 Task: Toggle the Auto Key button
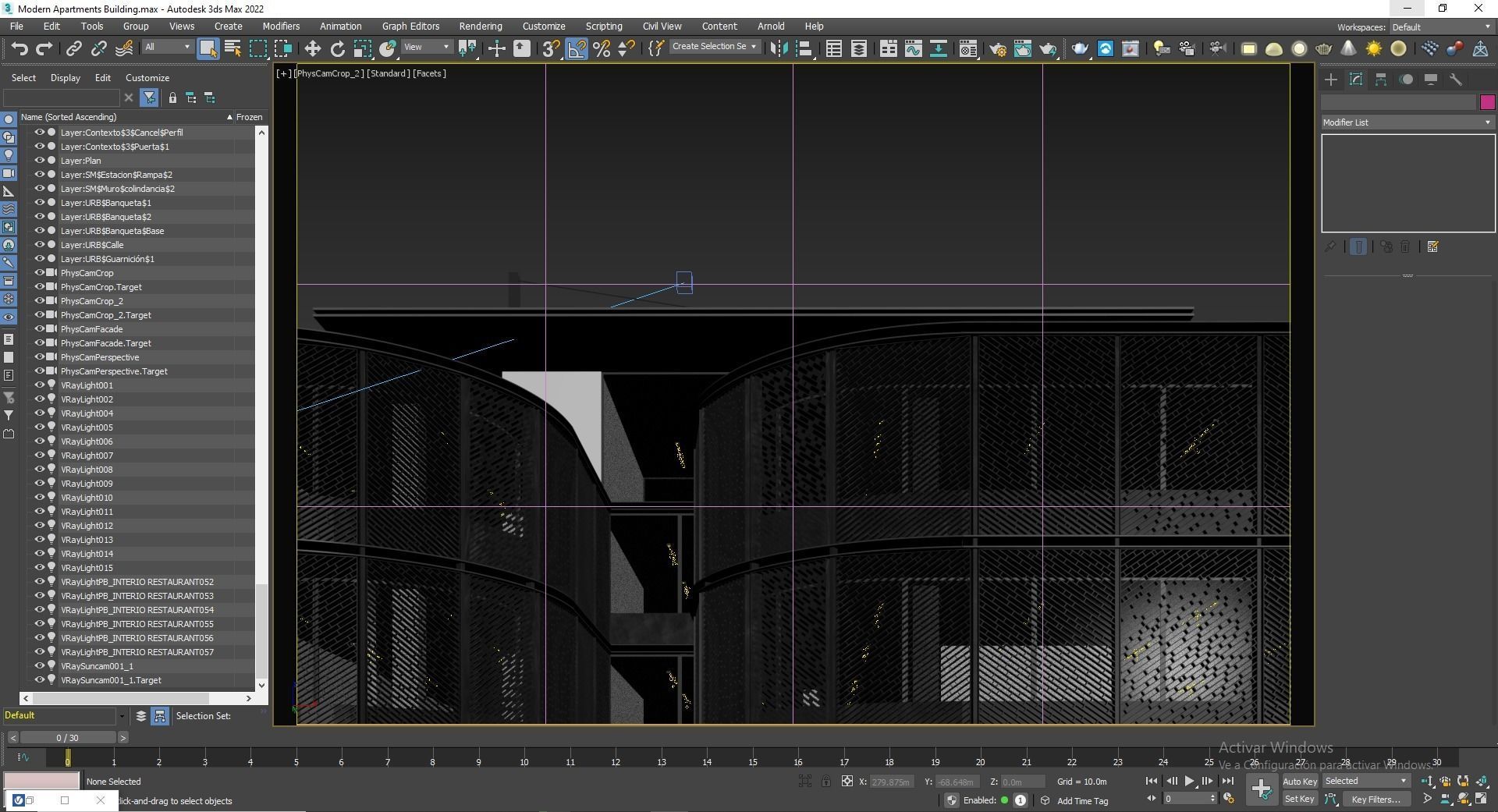pyautogui.click(x=1299, y=781)
